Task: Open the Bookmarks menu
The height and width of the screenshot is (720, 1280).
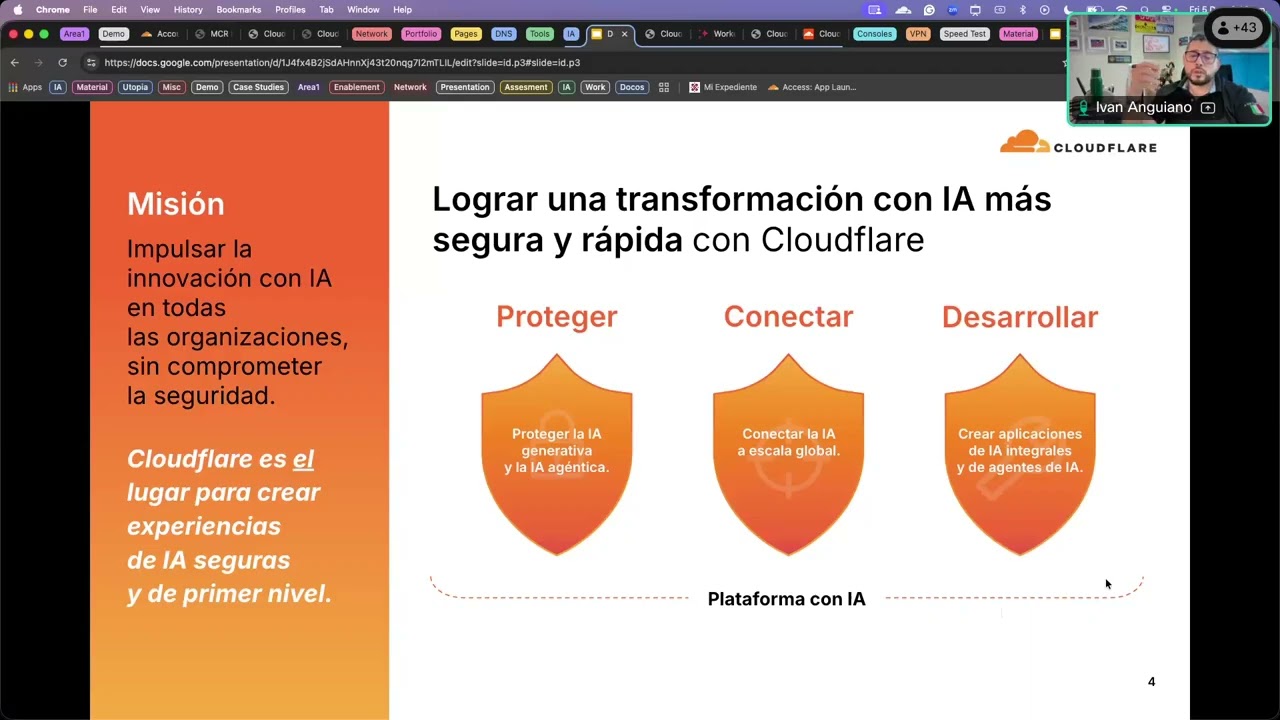Action: [x=239, y=9]
